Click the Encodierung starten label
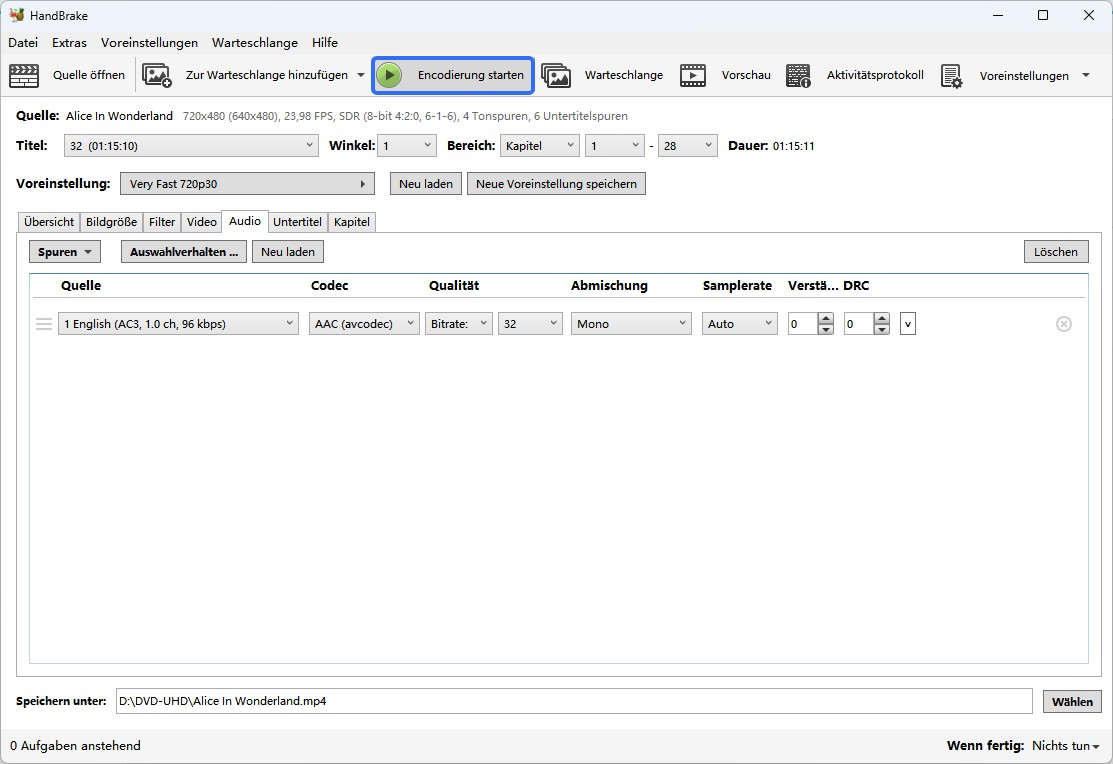 point(471,75)
